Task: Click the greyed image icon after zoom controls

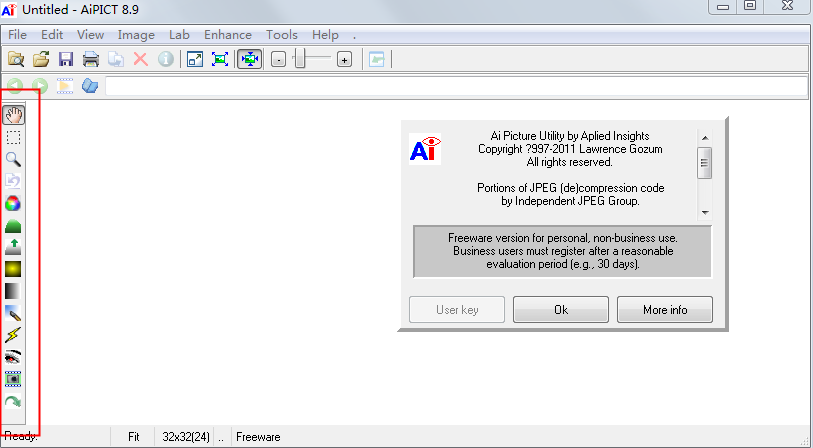Action: (376, 59)
